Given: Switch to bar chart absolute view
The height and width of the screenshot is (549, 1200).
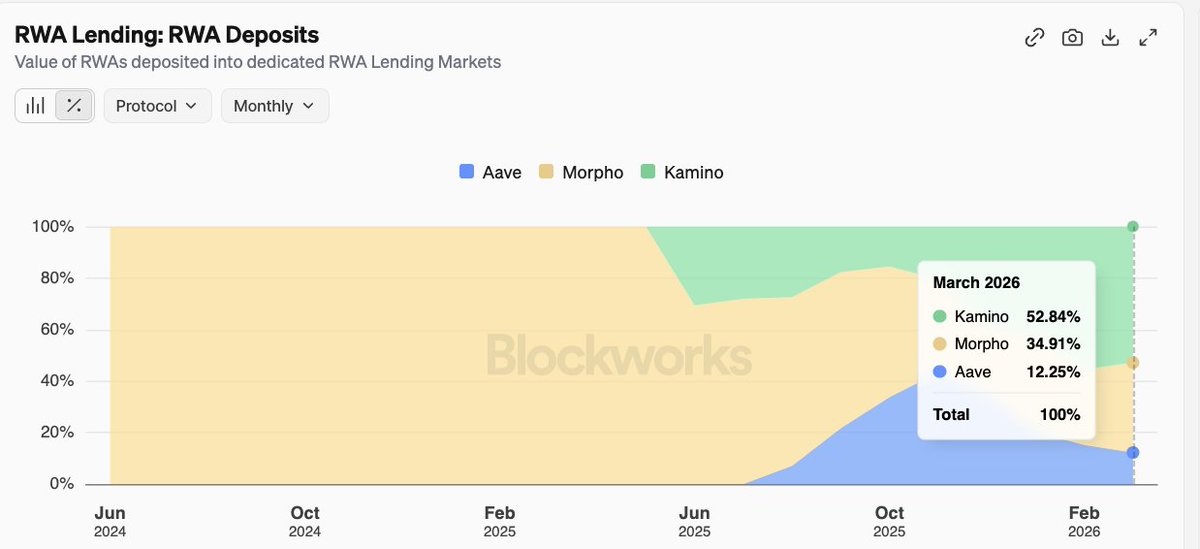Looking at the screenshot, I should click(36, 105).
